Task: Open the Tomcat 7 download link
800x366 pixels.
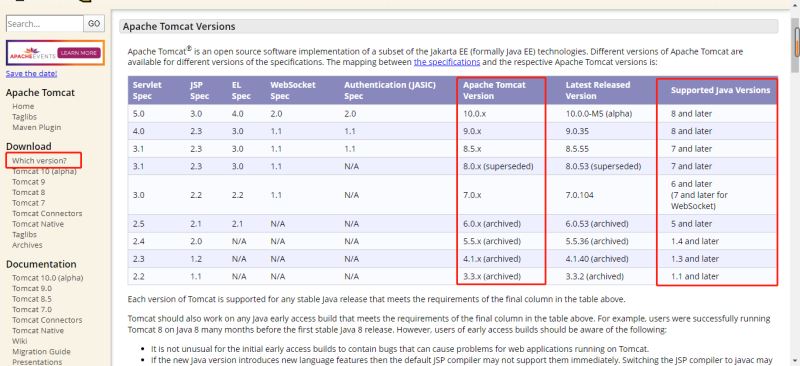Action: (x=29, y=203)
